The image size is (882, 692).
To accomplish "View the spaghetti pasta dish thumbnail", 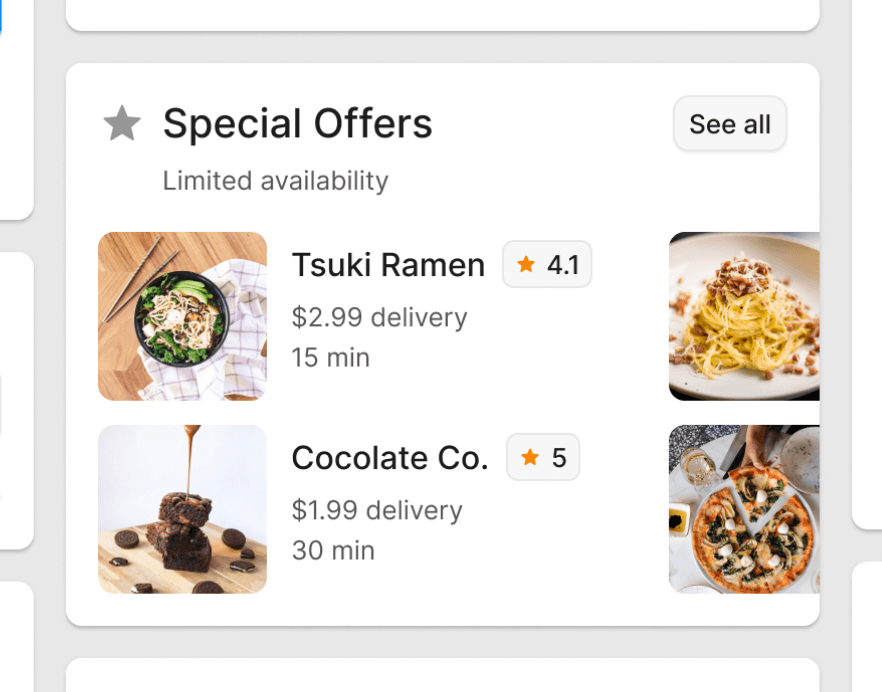I will coord(744,316).
